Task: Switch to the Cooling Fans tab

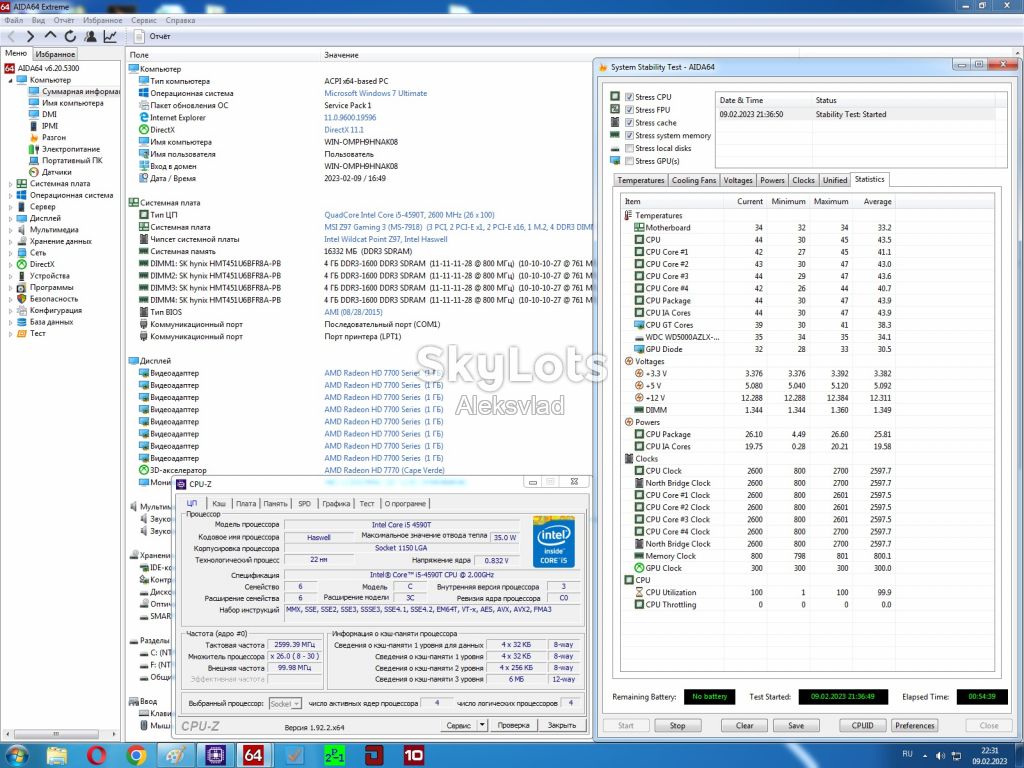Action: click(694, 180)
